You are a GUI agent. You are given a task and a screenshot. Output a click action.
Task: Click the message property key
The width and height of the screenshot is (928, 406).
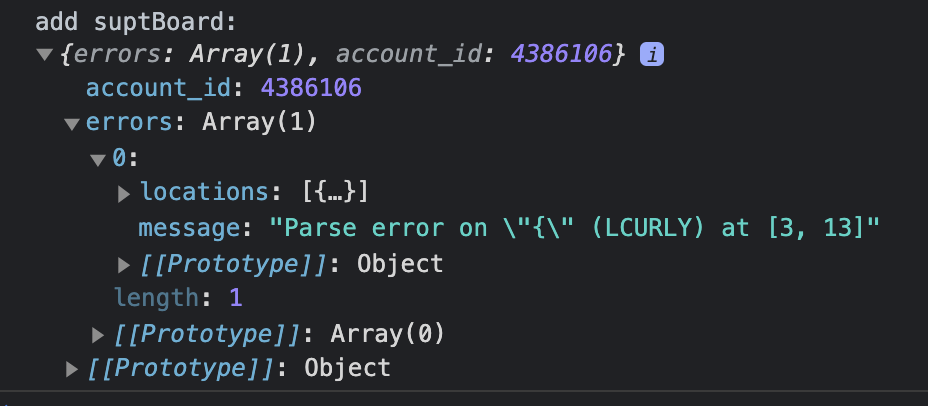pos(191,228)
